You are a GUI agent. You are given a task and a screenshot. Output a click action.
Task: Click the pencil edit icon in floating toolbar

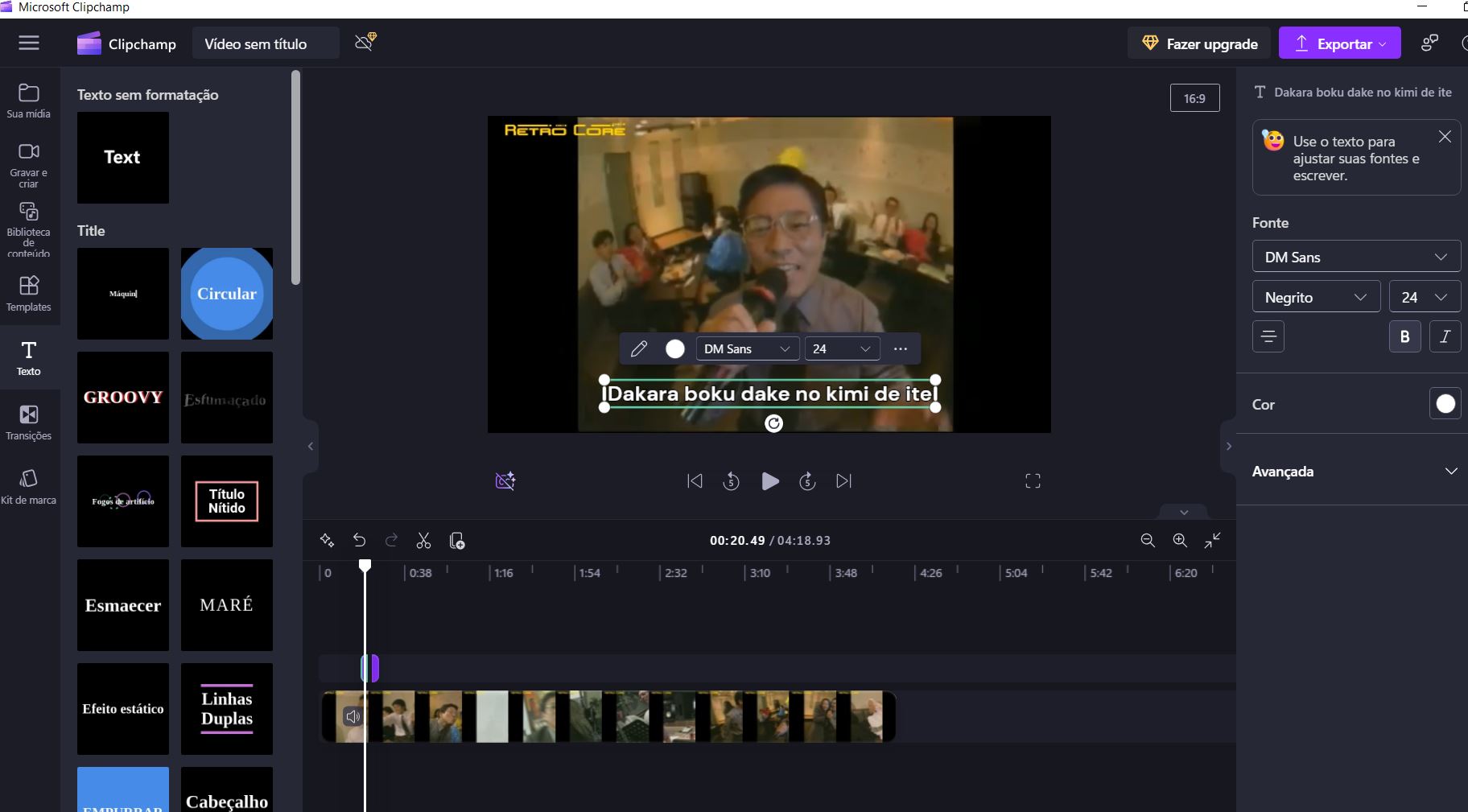coord(639,348)
